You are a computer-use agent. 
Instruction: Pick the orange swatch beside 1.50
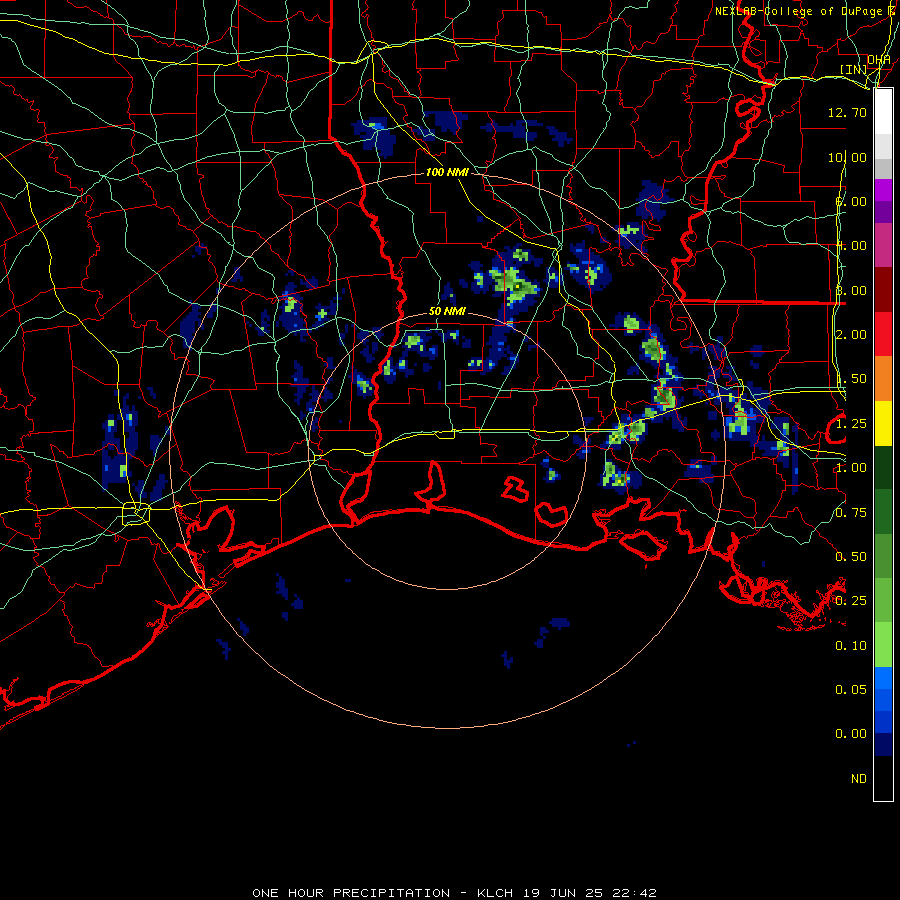tap(883, 379)
